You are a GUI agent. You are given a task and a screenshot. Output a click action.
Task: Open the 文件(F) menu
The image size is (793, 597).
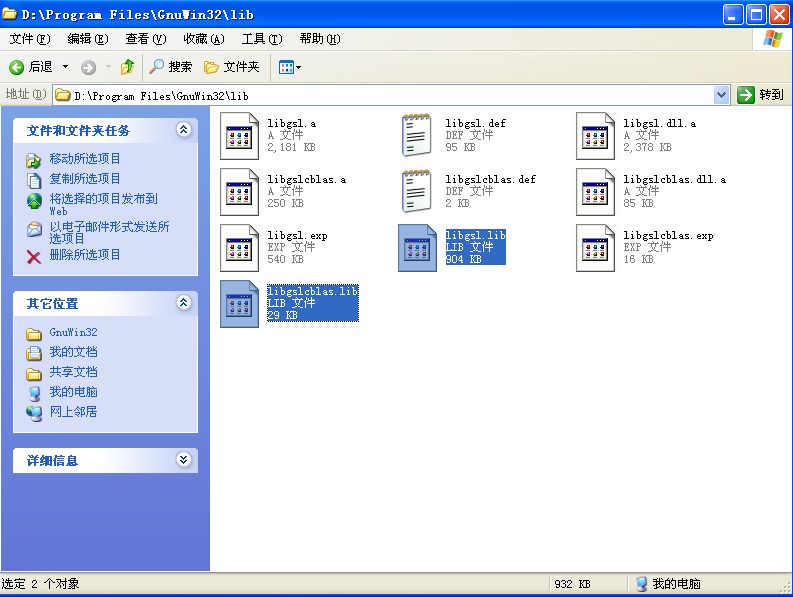point(30,39)
